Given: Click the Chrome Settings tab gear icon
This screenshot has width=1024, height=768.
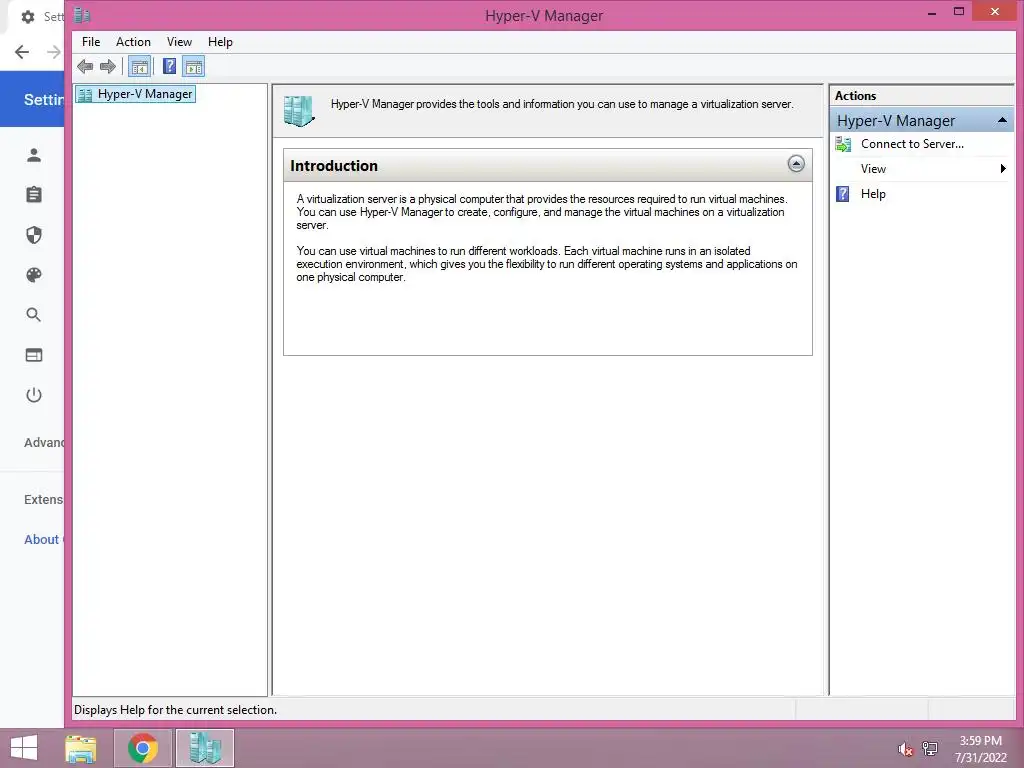Looking at the screenshot, I should [x=27, y=16].
